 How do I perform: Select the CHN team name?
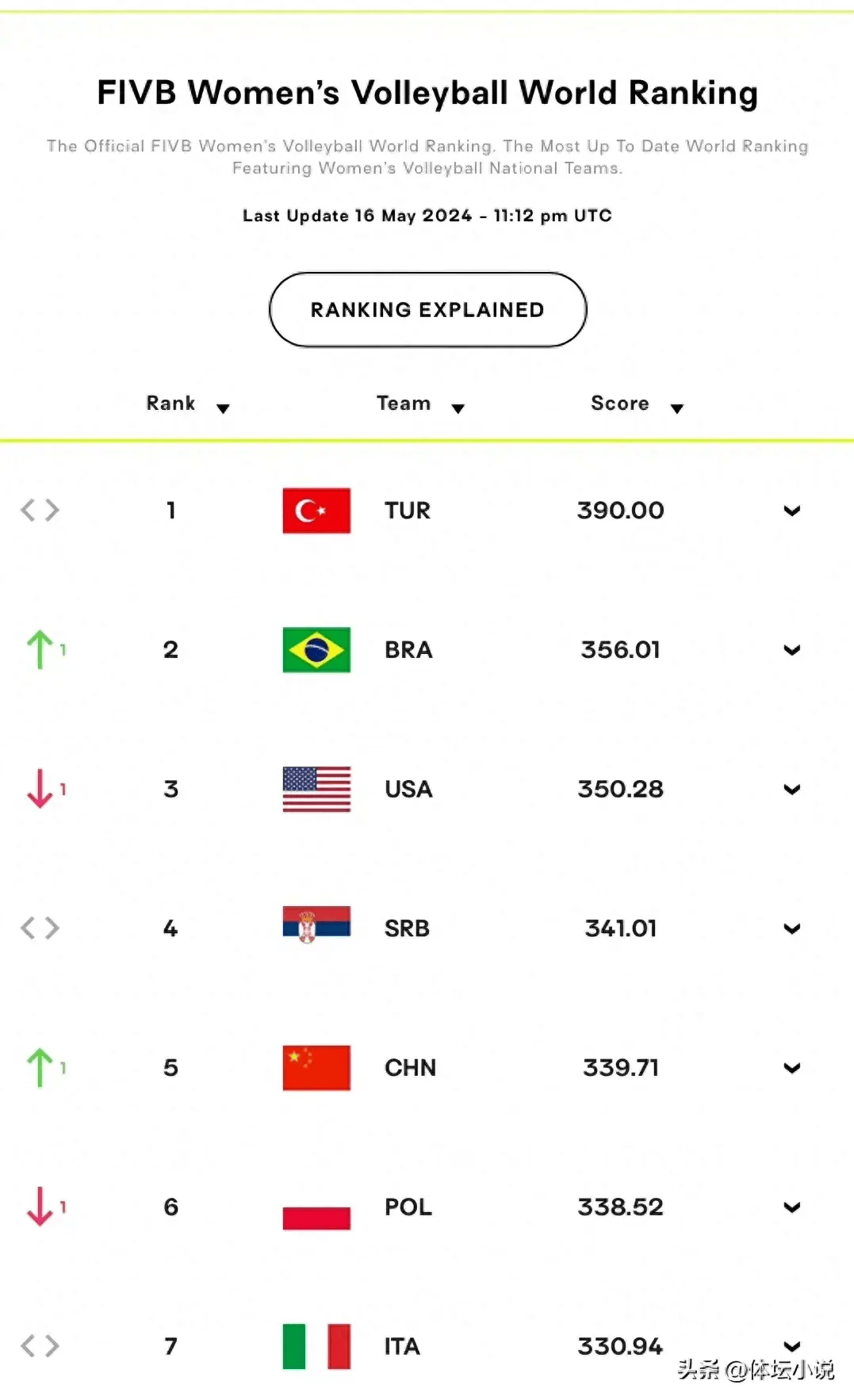pyautogui.click(x=410, y=1068)
